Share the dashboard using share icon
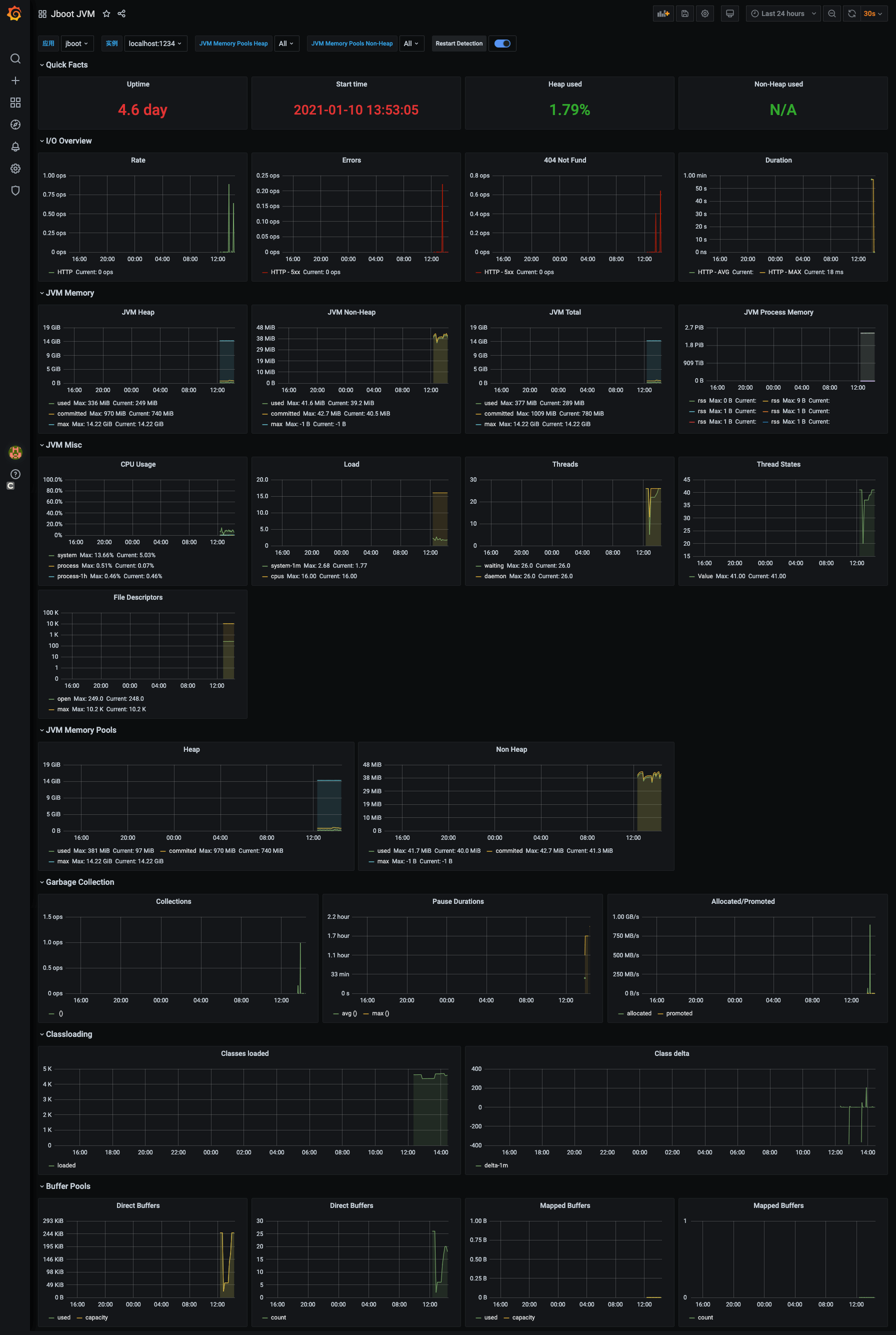Screen dimensions: 896x1335 [121, 14]
